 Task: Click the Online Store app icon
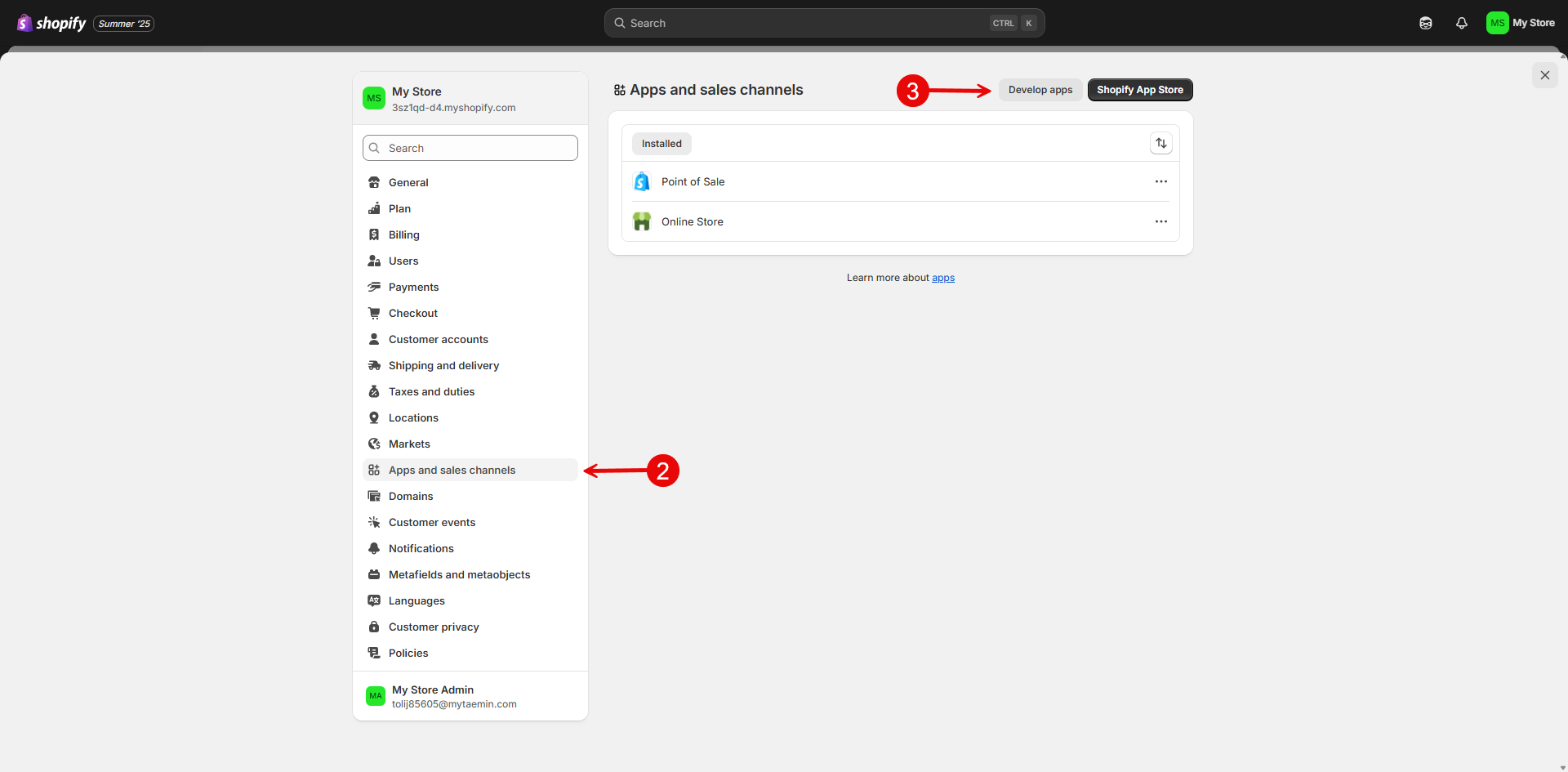click(642, 221)
